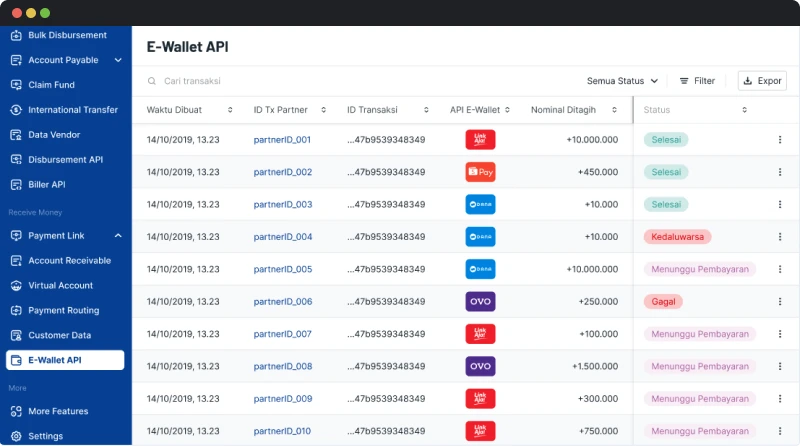The width and height of the screenshot is (800, 446).
Task: Click the E-Wallet API sidebar icon
Action: (x=16, y=360)
